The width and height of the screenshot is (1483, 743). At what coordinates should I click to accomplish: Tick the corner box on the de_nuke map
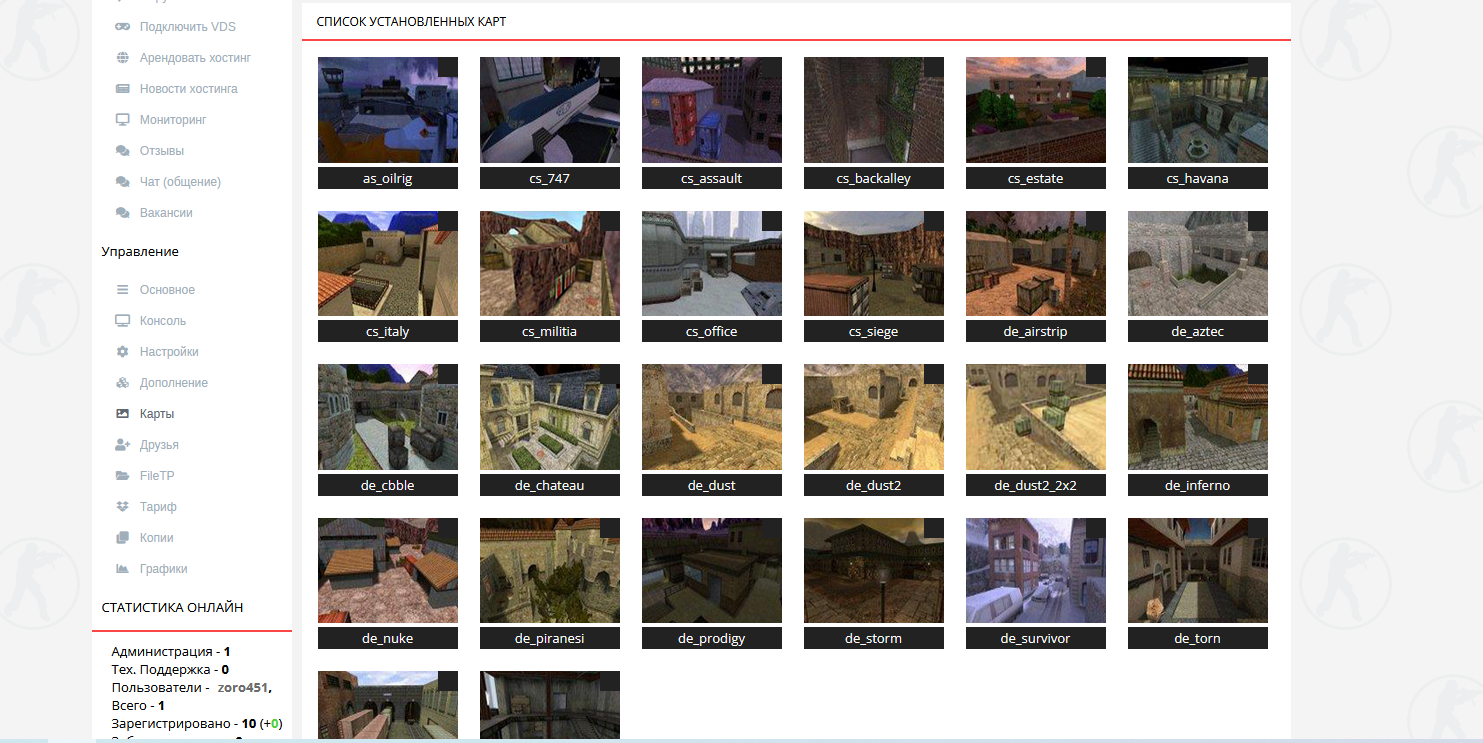pyautogui.click(x=448, y=528)
